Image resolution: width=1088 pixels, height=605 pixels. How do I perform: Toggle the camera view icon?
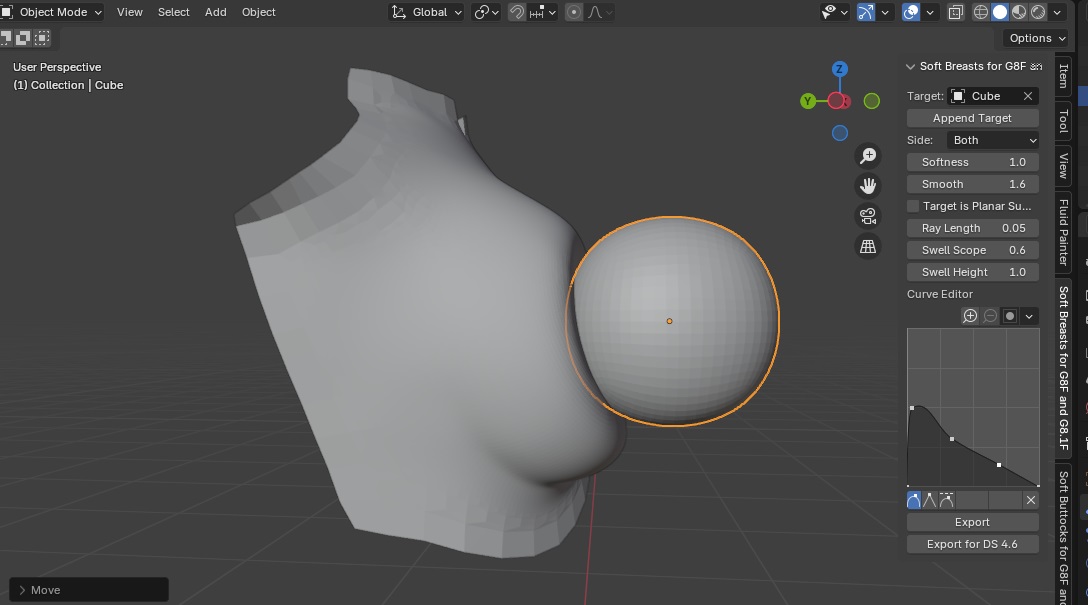click(x=868, y=216)
